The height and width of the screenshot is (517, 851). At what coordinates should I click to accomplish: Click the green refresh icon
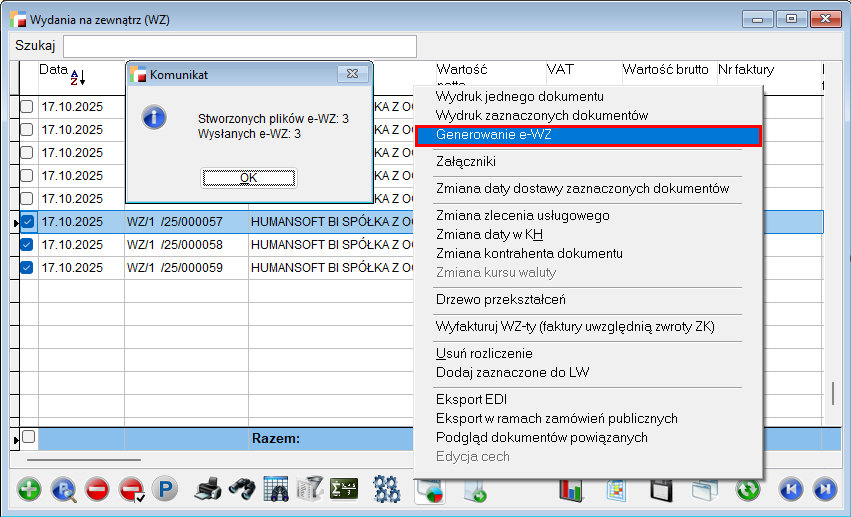point(748,489)
